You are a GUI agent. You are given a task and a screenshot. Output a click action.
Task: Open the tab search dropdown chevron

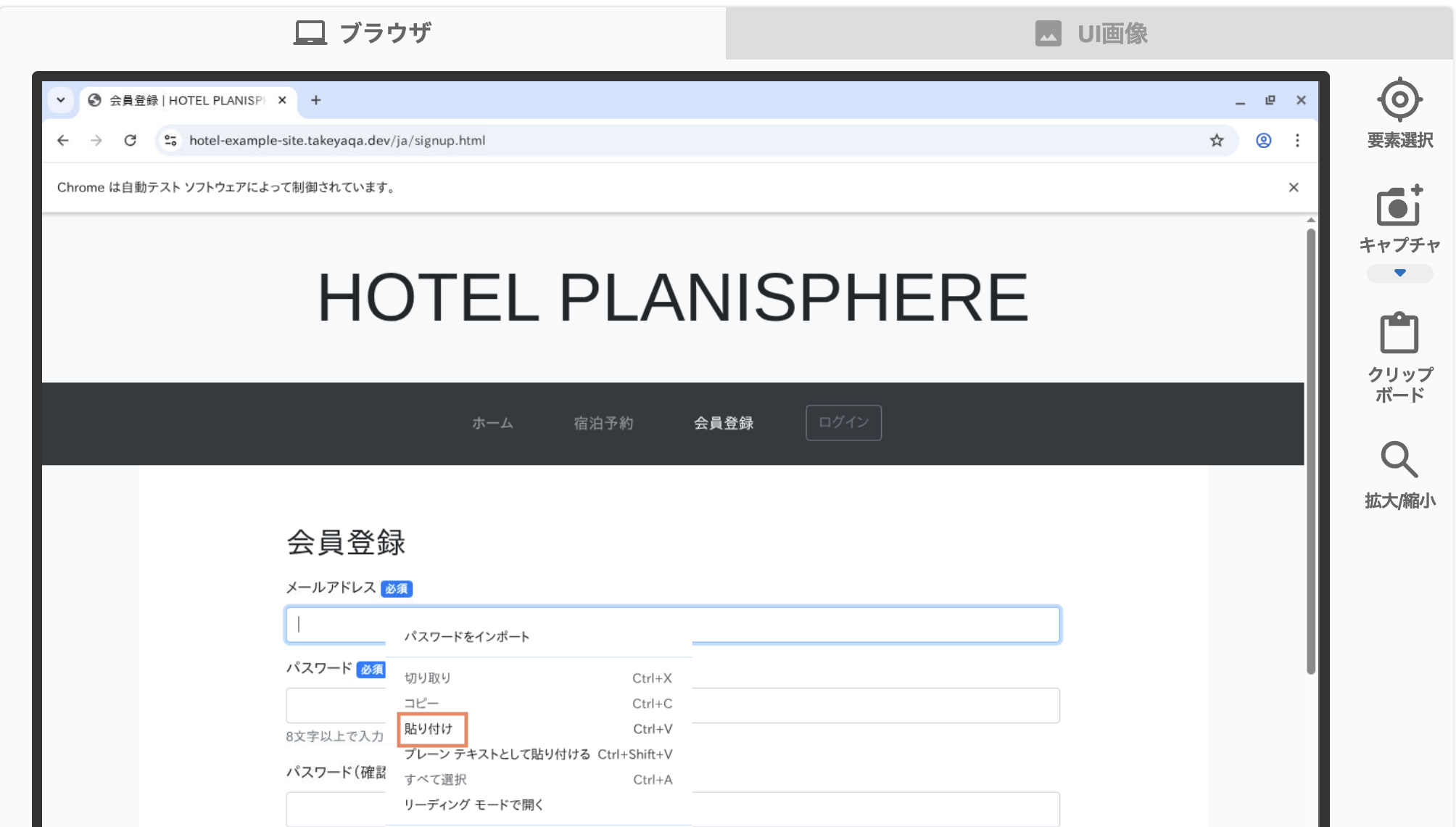click(61, 100)
